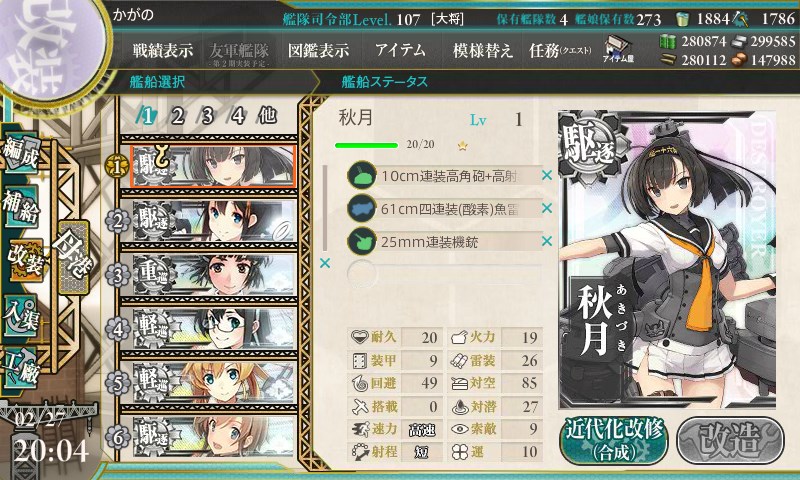Viewport: 800px width, 480px height.
Task: Click the 近代化改修 (合成) button
Action: tap(614, 440)
